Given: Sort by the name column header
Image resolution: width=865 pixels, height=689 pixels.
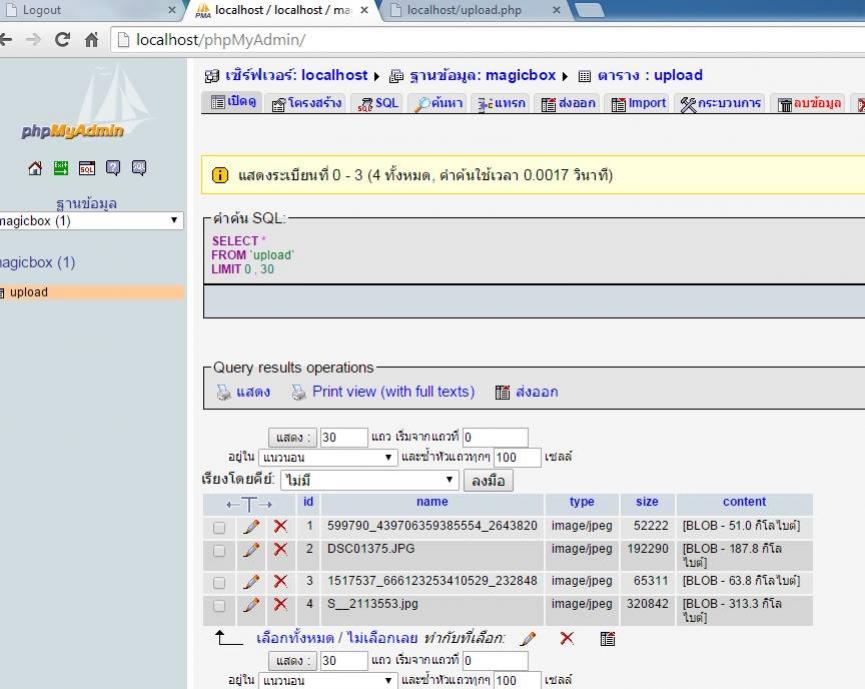Looking at the screenshot, I should coord(432,502).
